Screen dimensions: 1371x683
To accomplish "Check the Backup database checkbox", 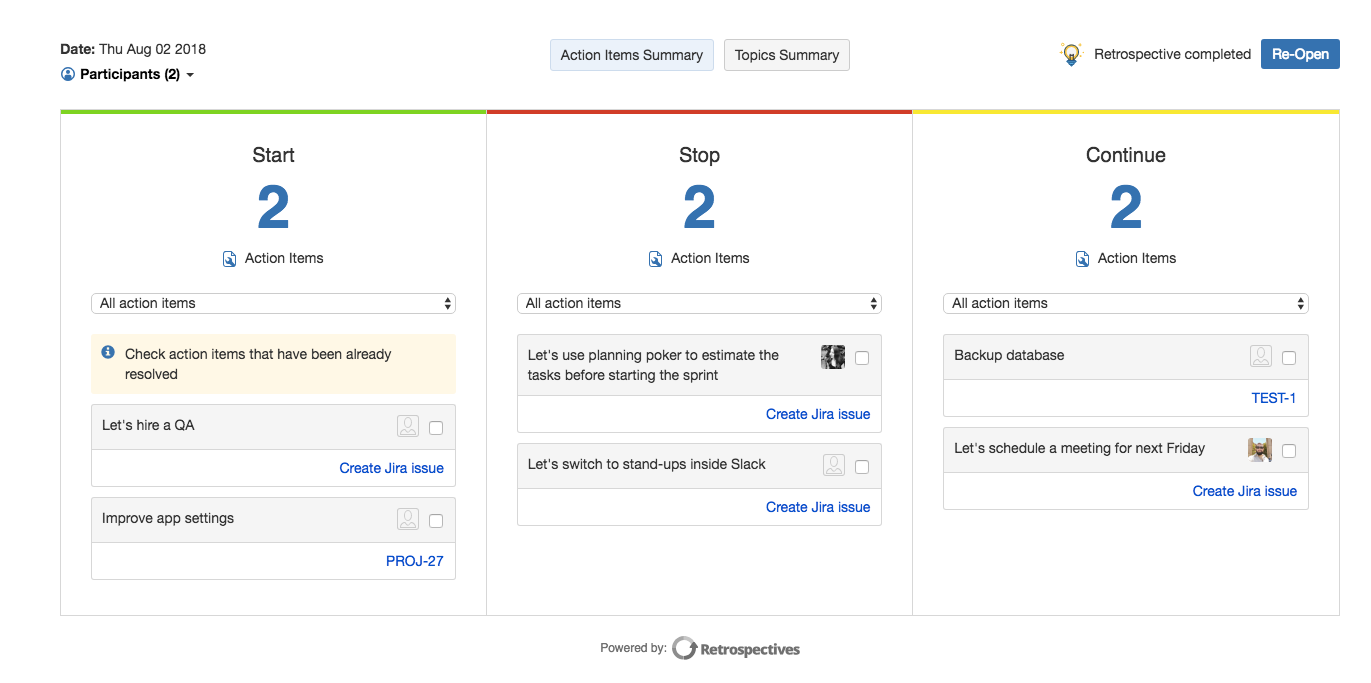I will coord(1289,358).
